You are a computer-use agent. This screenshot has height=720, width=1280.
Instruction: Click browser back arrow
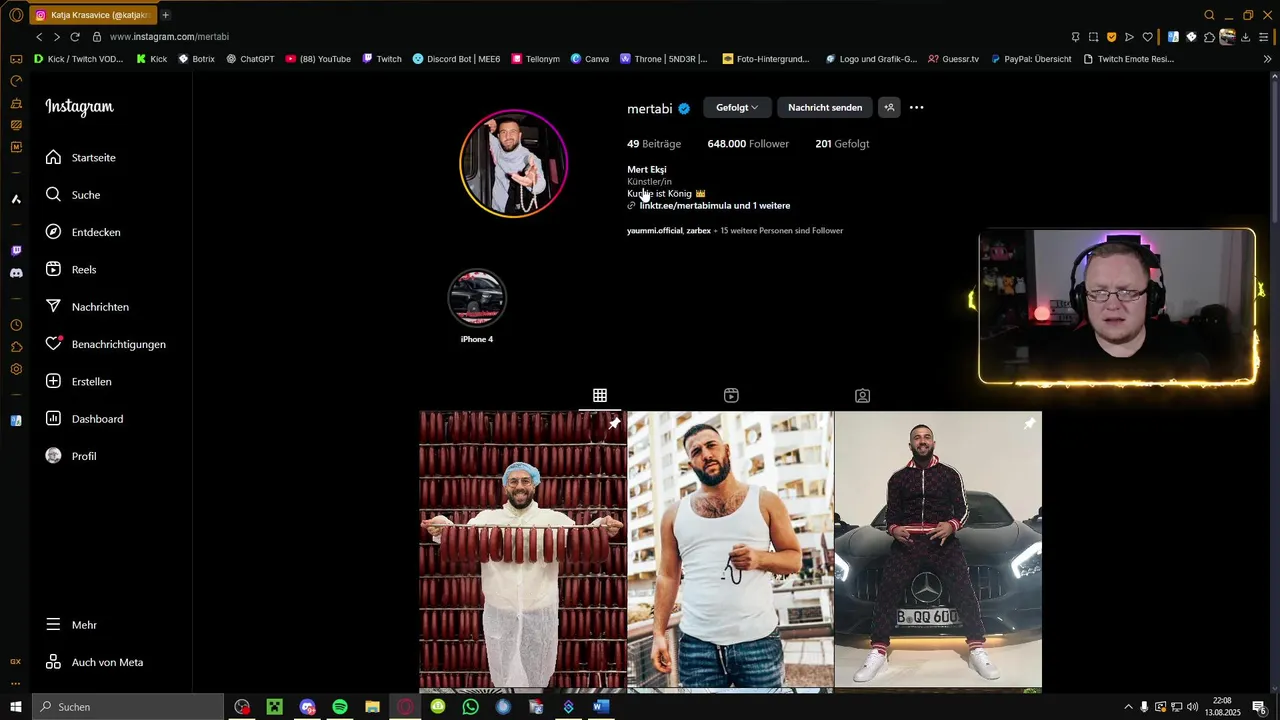(39, 37)
